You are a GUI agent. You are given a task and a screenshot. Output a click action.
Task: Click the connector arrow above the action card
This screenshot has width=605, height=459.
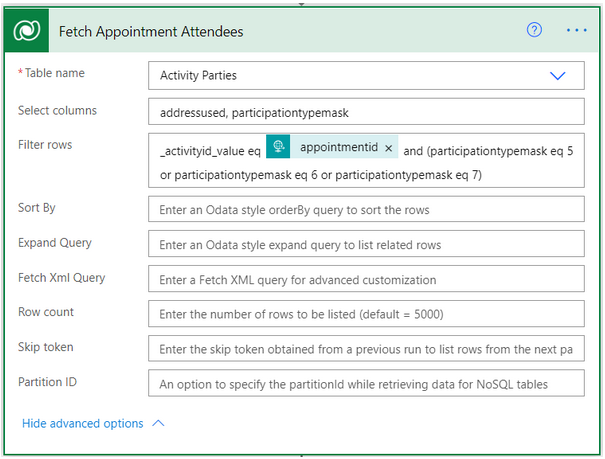pos(303,3)
